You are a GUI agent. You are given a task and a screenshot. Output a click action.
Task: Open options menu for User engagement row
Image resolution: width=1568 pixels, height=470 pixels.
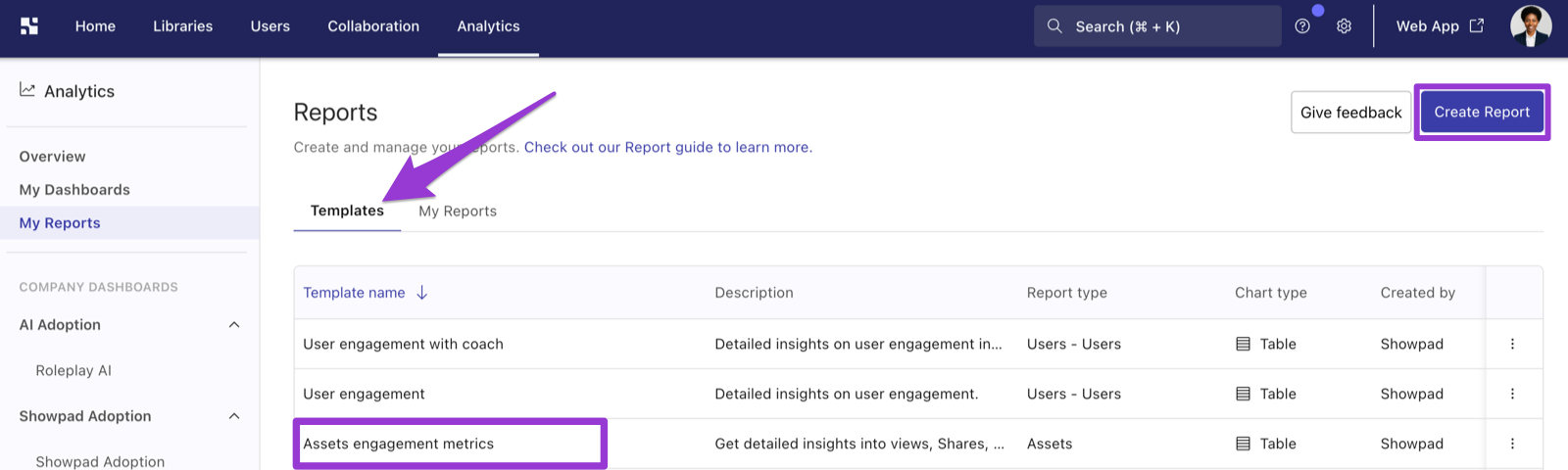tap(1512, 394)
